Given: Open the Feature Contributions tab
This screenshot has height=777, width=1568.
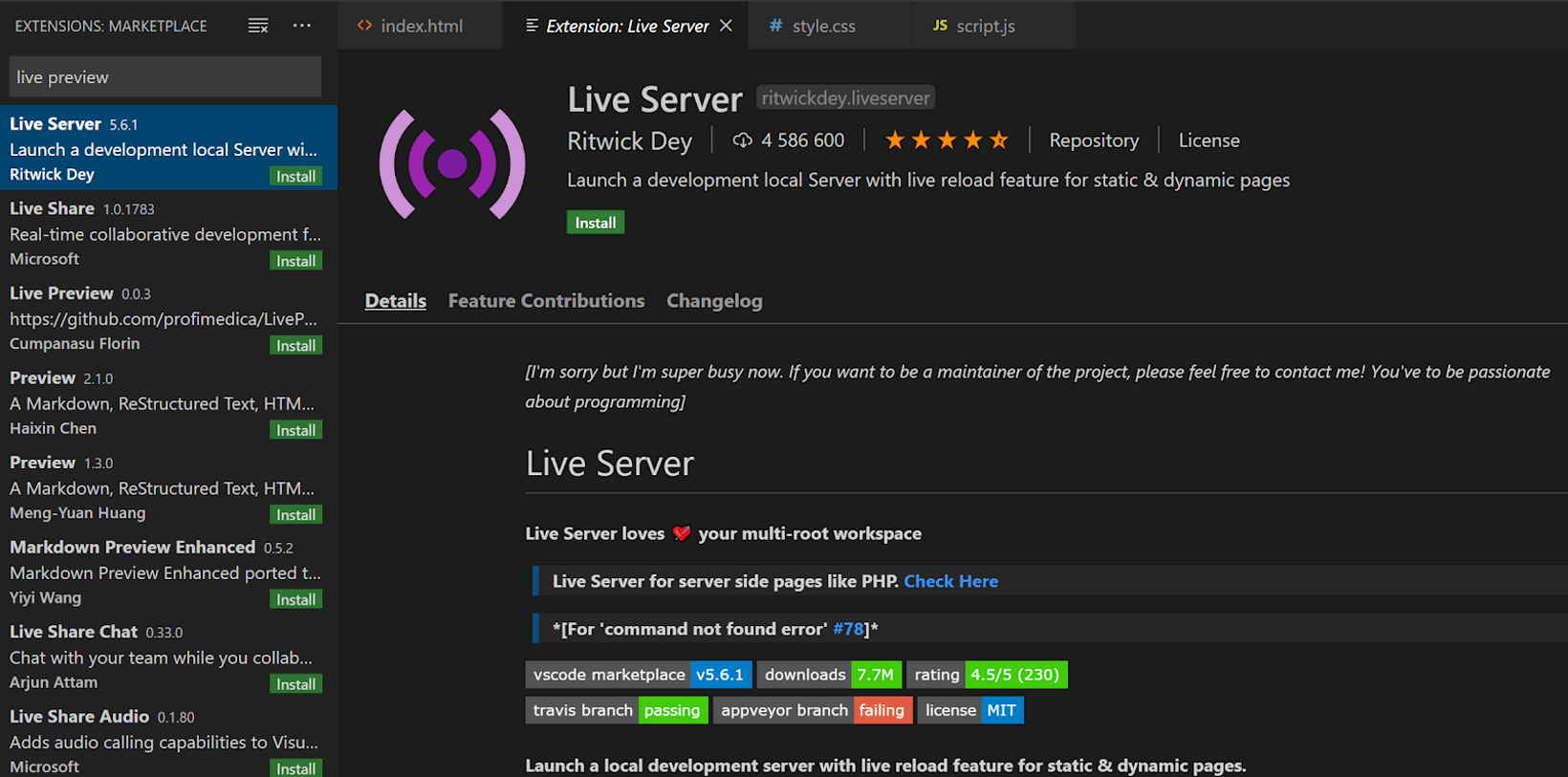Looking at the screenshot, I should coord(546,301).
